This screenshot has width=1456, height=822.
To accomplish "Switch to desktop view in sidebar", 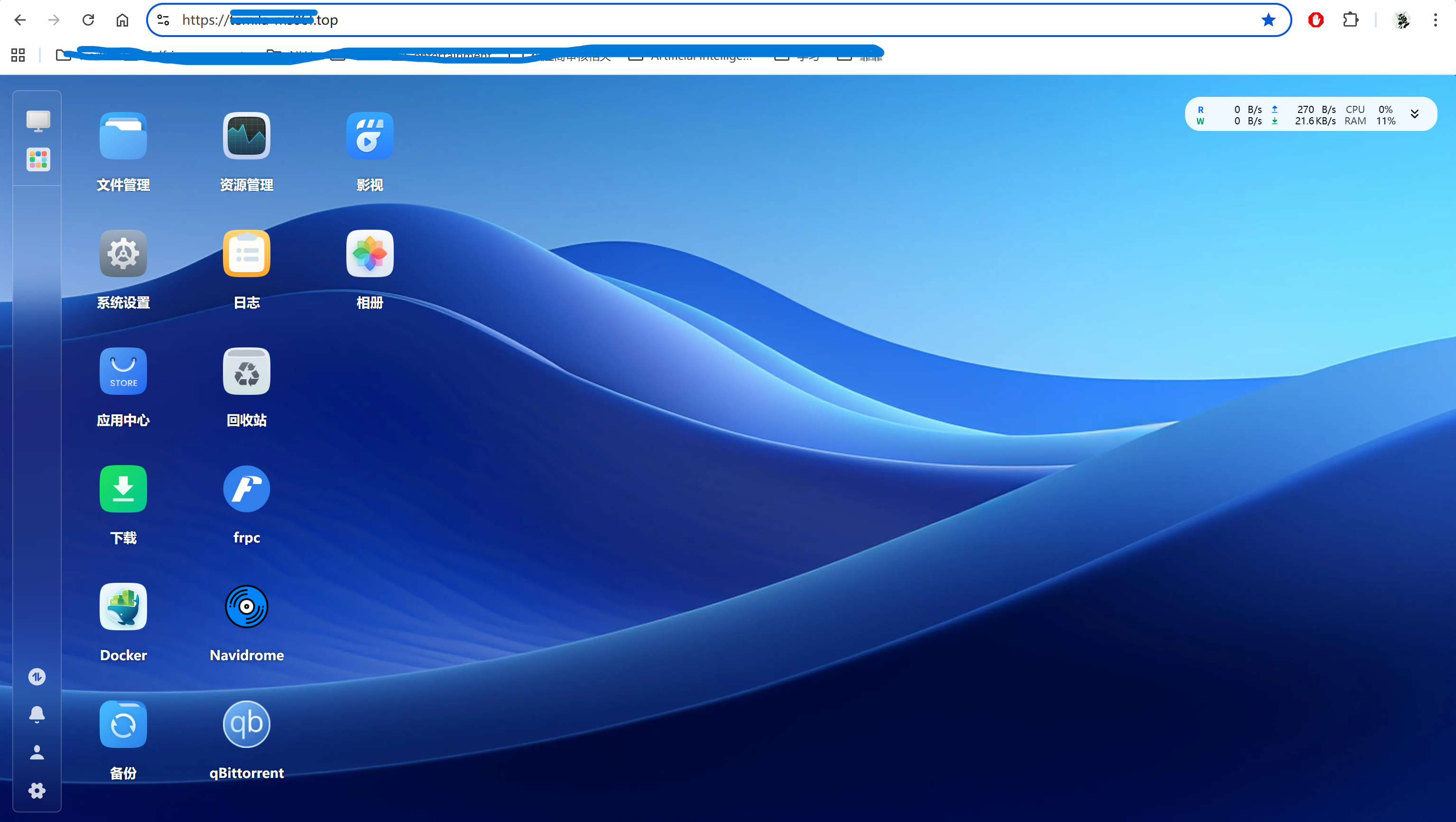I will 38,121.
